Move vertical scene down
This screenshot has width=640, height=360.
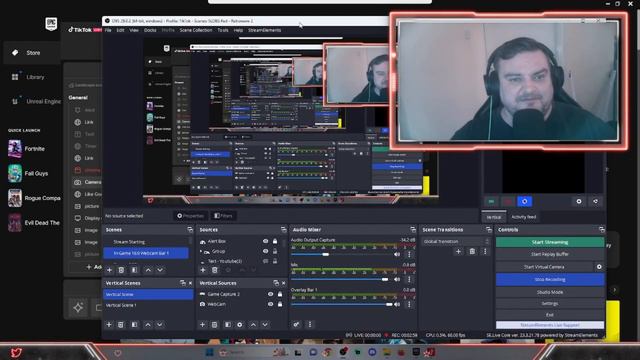click(160, 324)
